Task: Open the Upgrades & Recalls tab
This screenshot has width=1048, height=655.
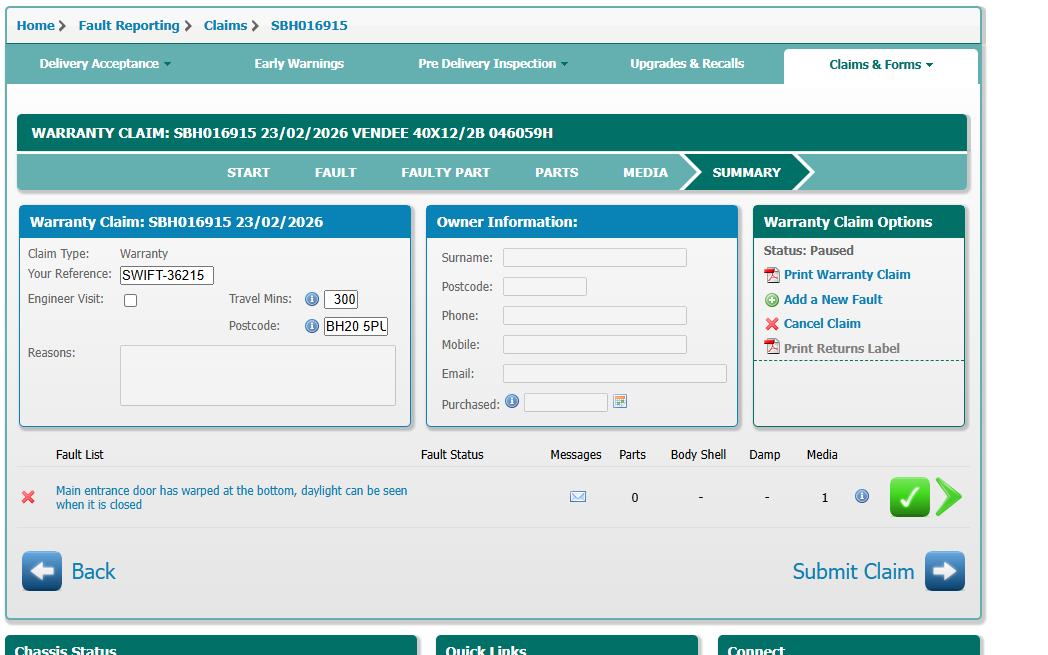Action: pos(687,63)
